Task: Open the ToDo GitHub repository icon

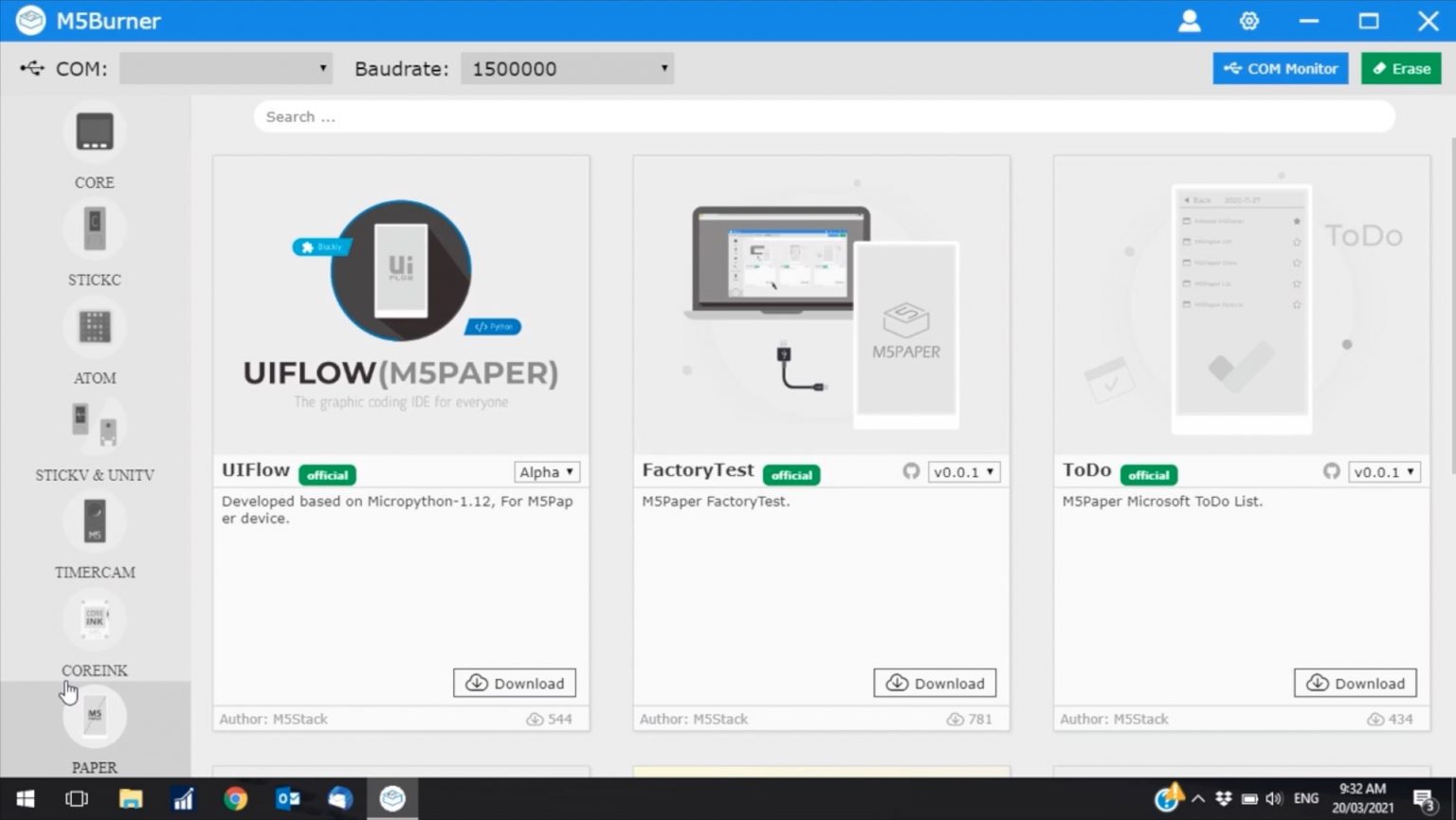Action: pos(1331,470)
